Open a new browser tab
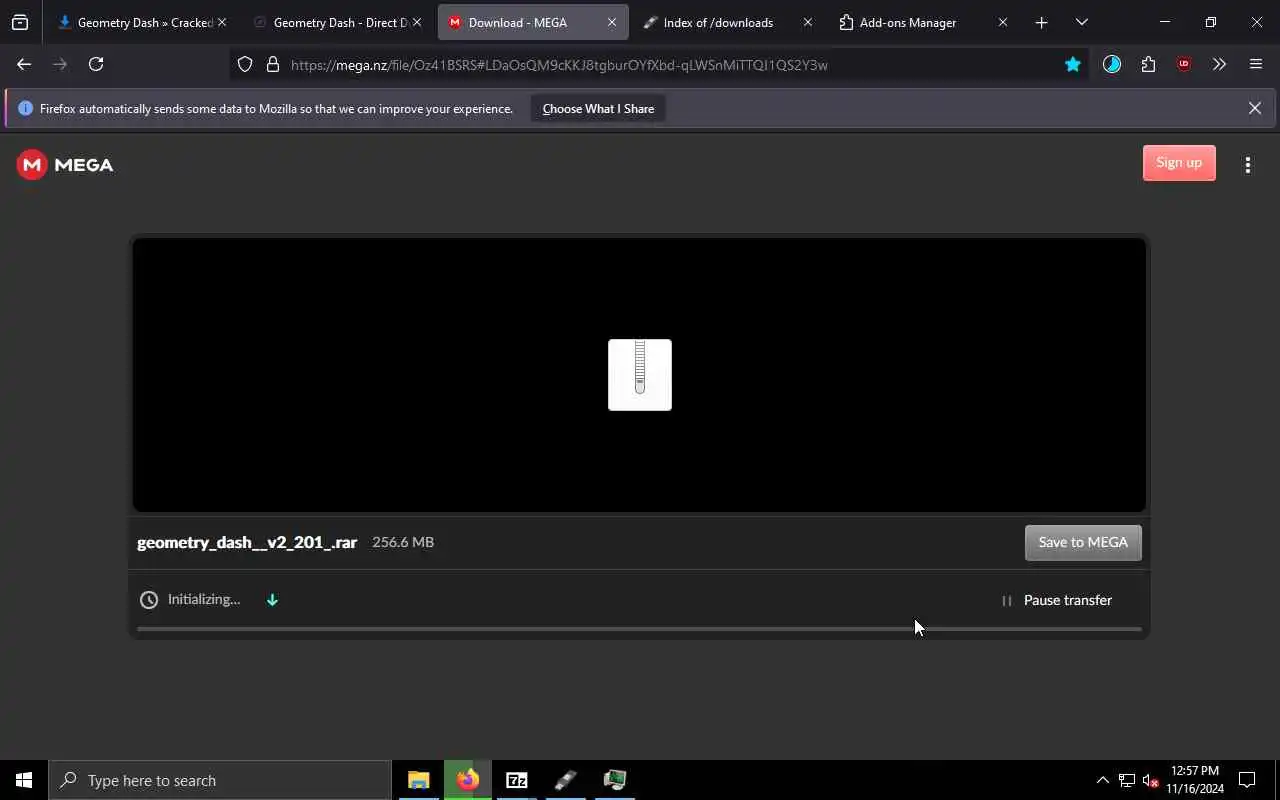The image size is (1280, 800). [1041, 22]
